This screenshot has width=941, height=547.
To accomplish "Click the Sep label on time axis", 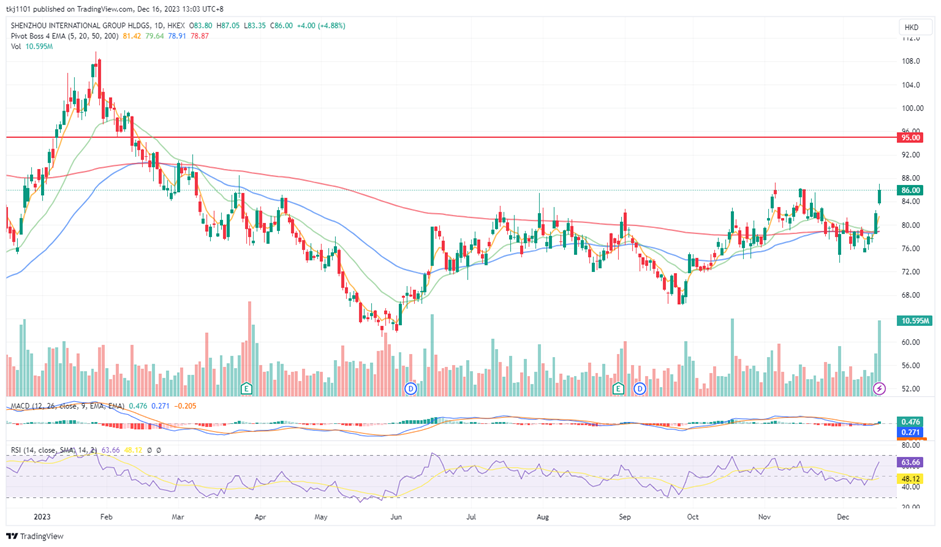I will click(x=625, y=517).
